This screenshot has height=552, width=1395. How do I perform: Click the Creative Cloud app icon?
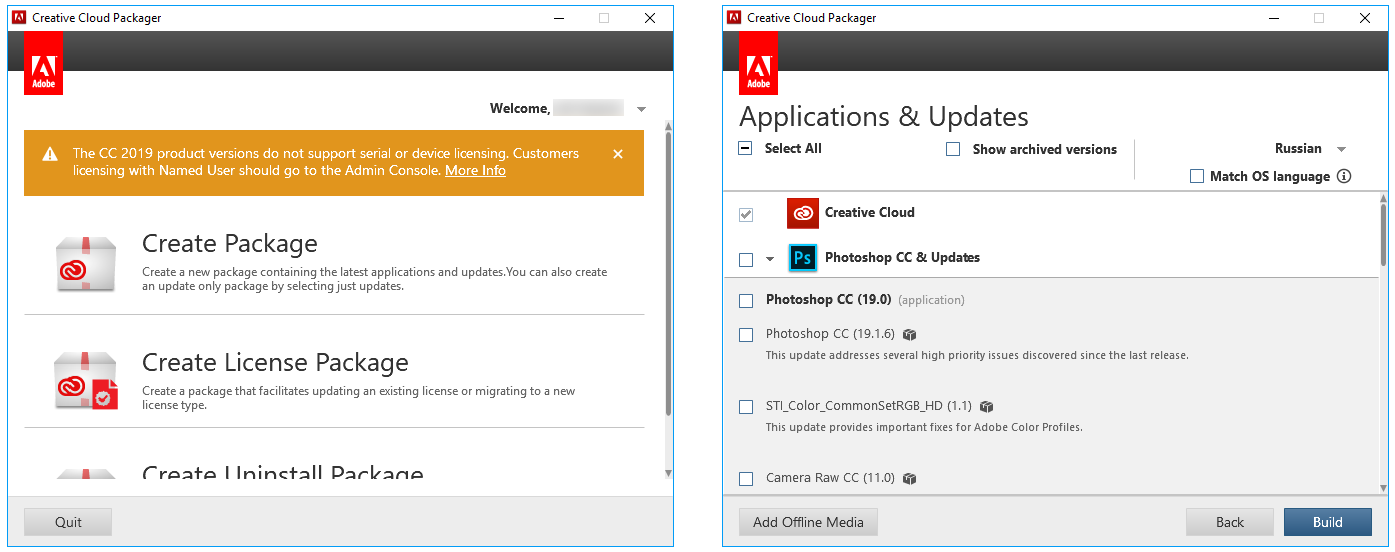pyautogui.click(x=803, y=213)
